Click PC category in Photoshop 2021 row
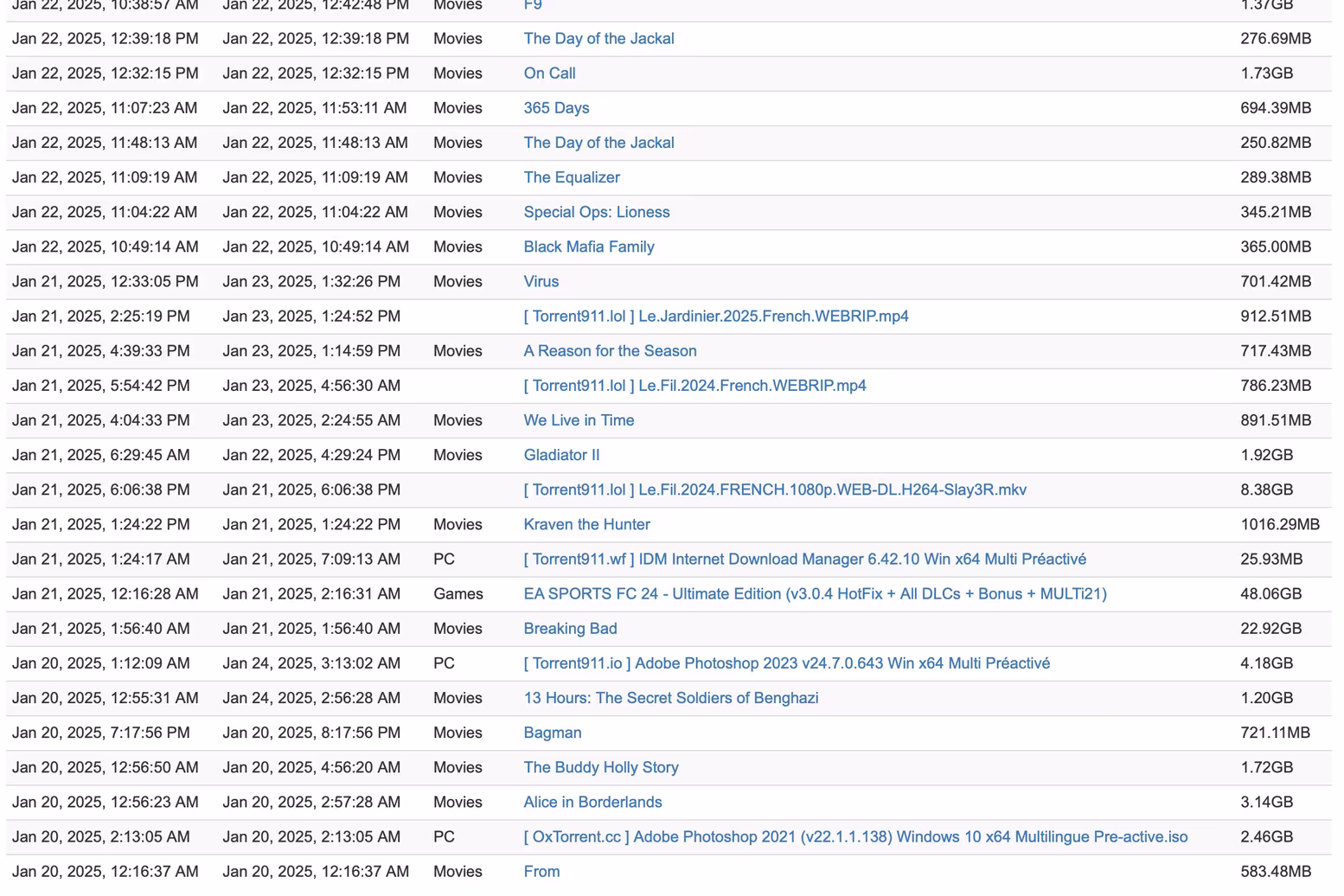The height and width of the screenshot is (896, 1344). click(444, 836)
